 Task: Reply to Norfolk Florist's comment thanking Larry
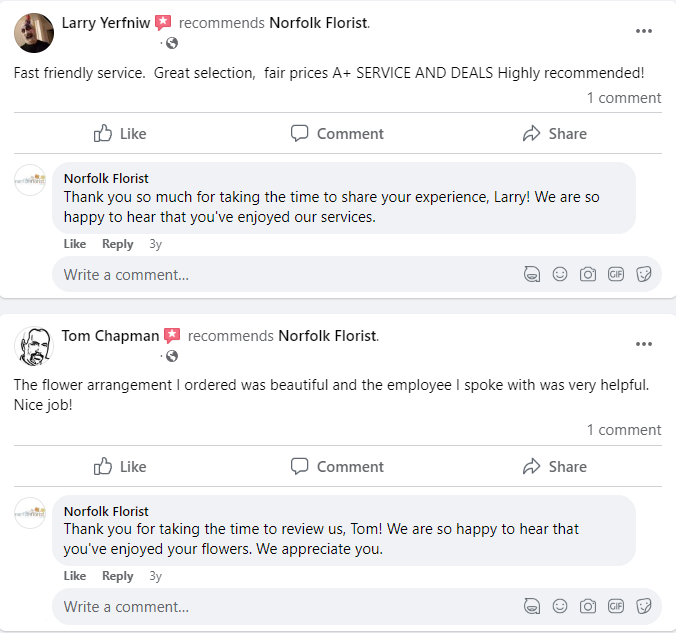pyautogui.click(x=118, y=244)
